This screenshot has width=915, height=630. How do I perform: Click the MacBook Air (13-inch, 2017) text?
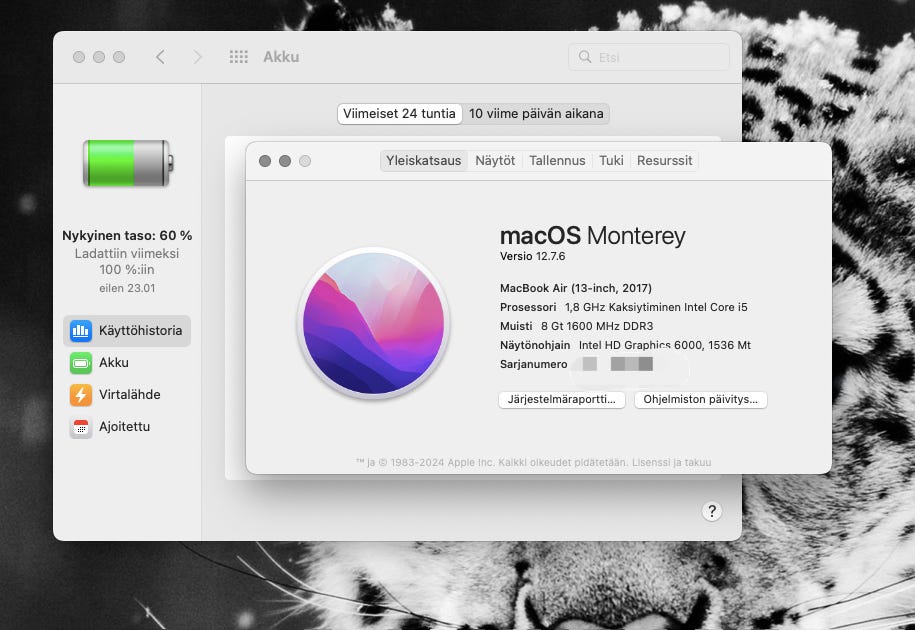(x=575, y=288)
